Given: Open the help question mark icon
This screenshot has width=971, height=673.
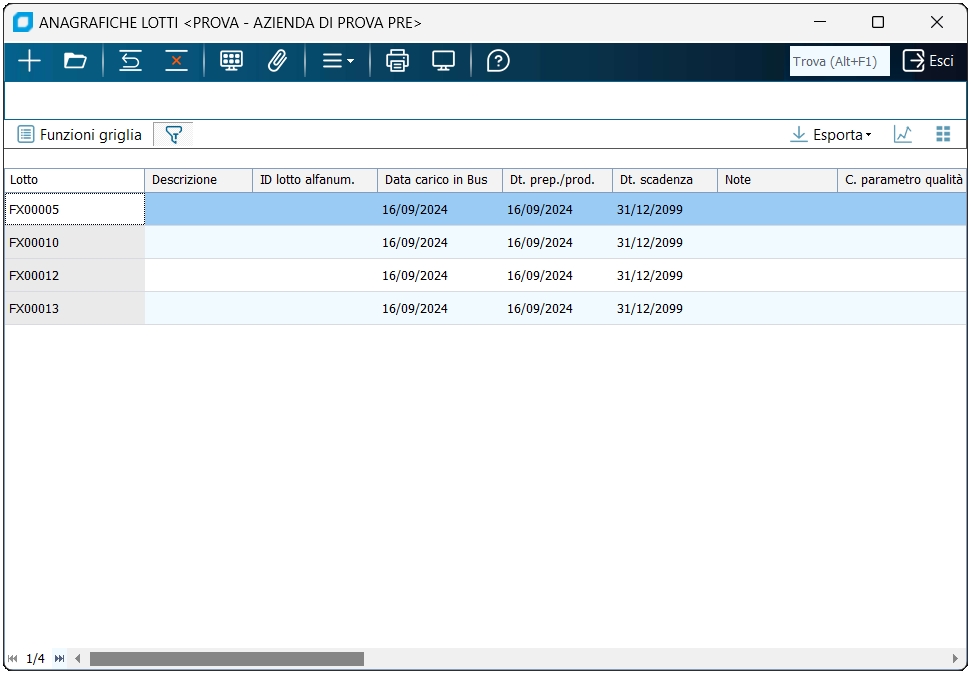Looking at the screenshot, I should [498, 61].
